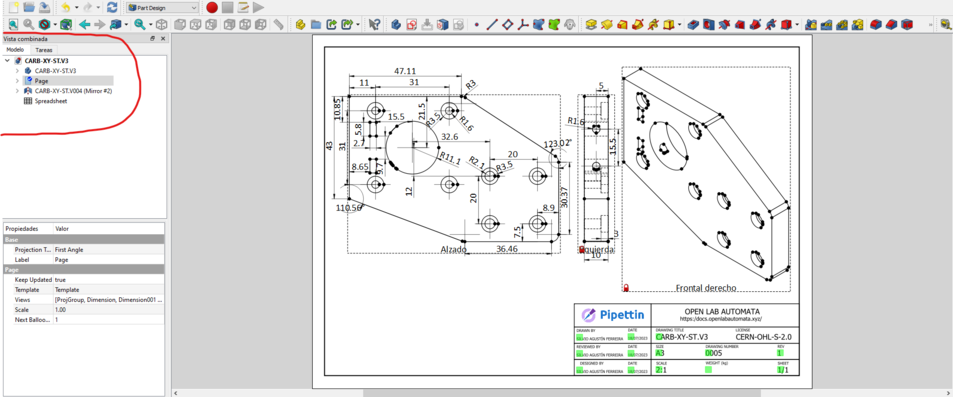Click the What's This help cursor icon

pos(374,24)
